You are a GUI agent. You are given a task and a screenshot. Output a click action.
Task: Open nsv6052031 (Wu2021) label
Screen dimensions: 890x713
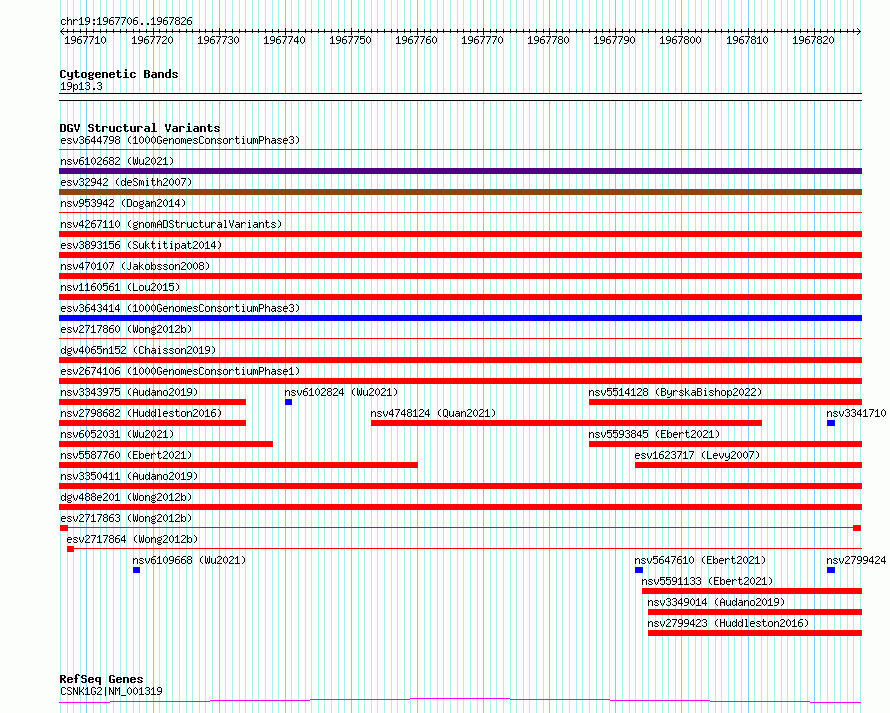tap(117, 434)
